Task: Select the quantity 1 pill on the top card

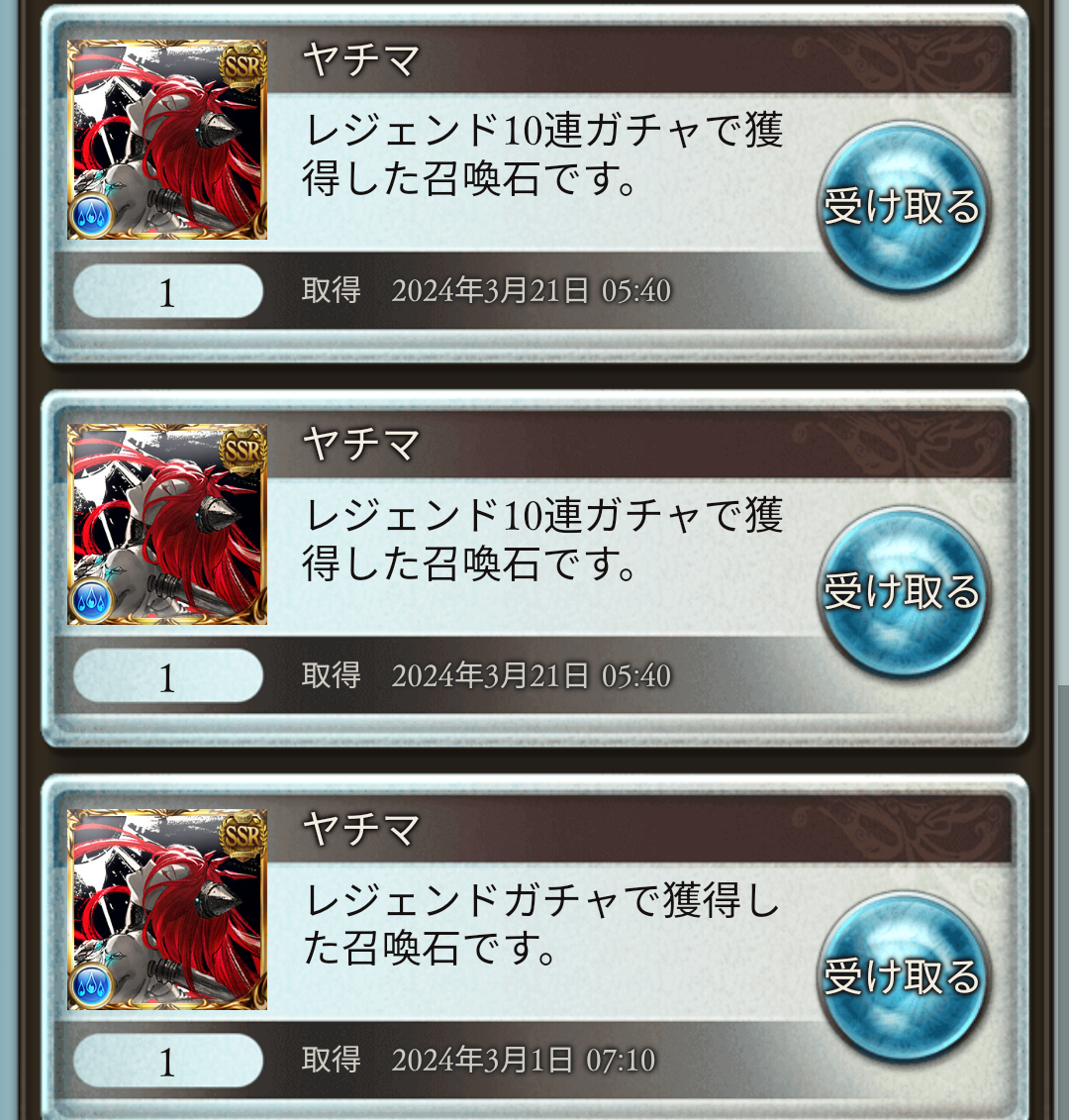Action: click(168, 291)
